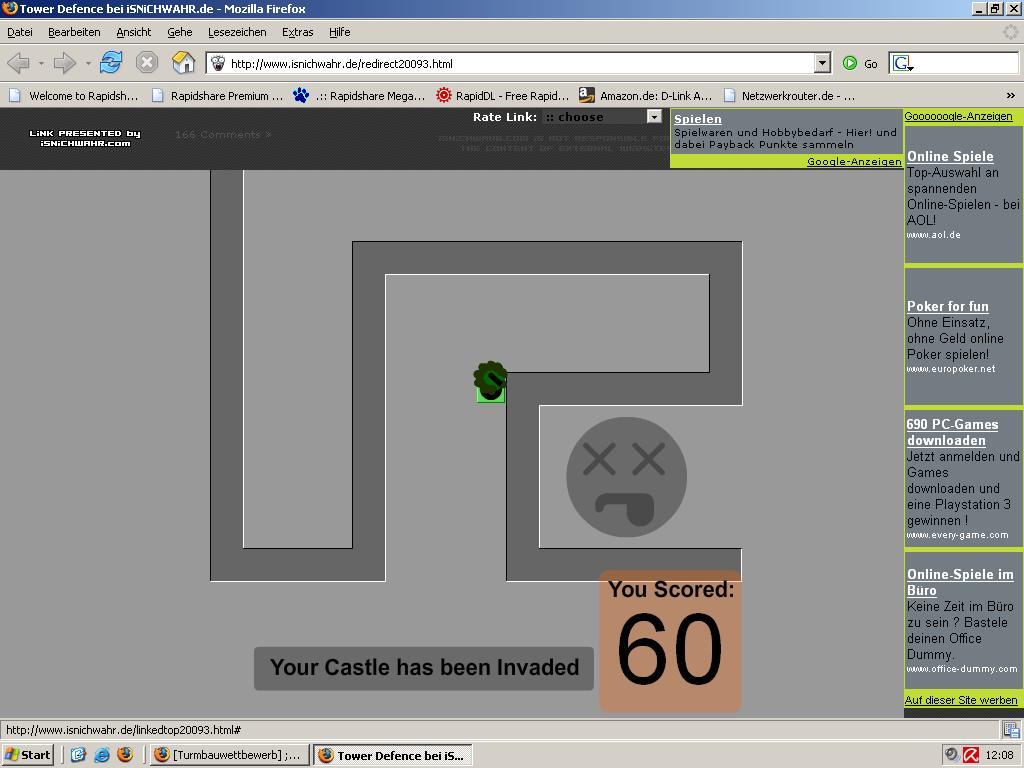Click the Auf dieser Site werben link

tap(961, 700)
